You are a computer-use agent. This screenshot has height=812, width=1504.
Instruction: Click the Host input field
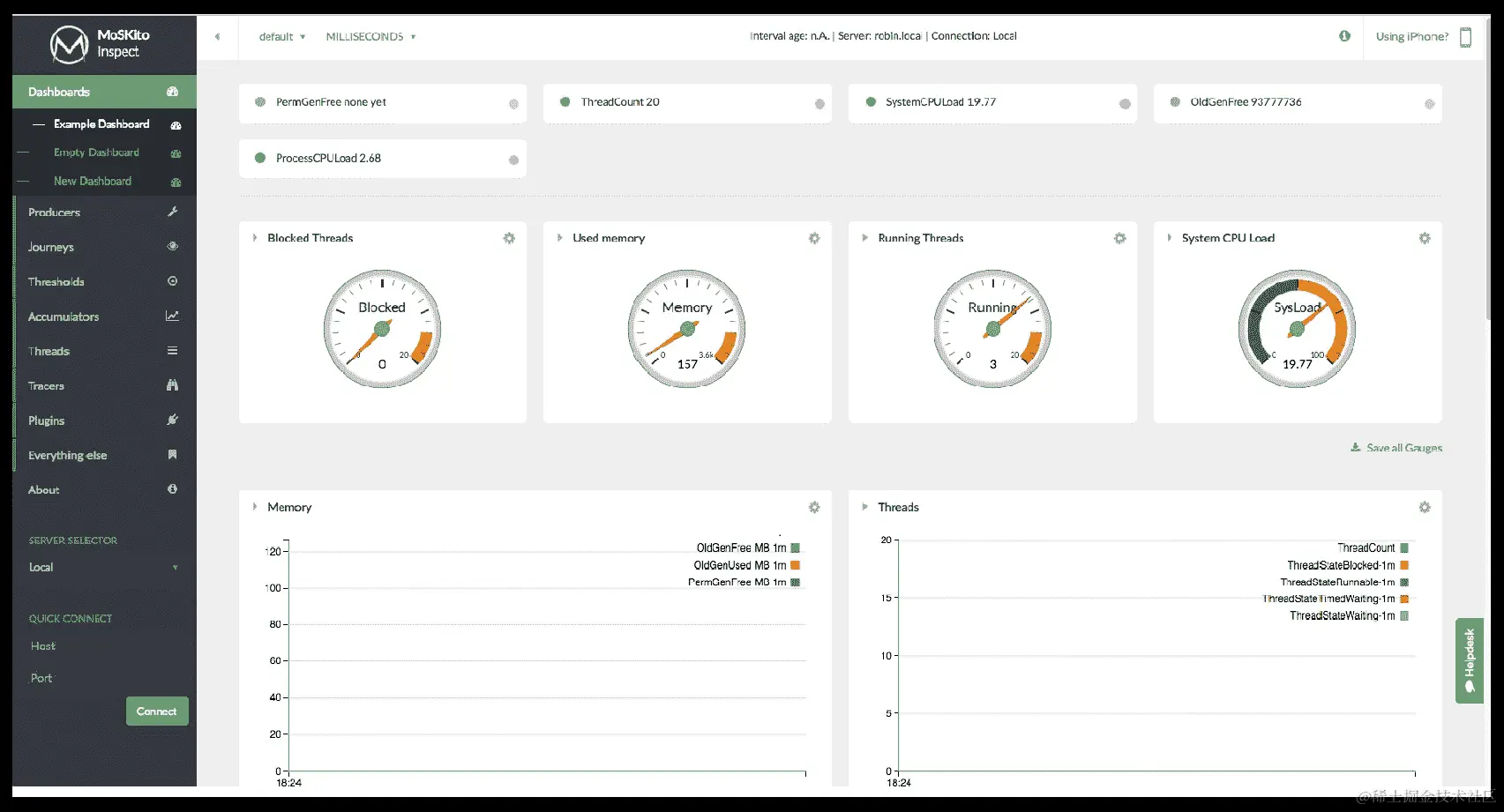tap(103, 646)
